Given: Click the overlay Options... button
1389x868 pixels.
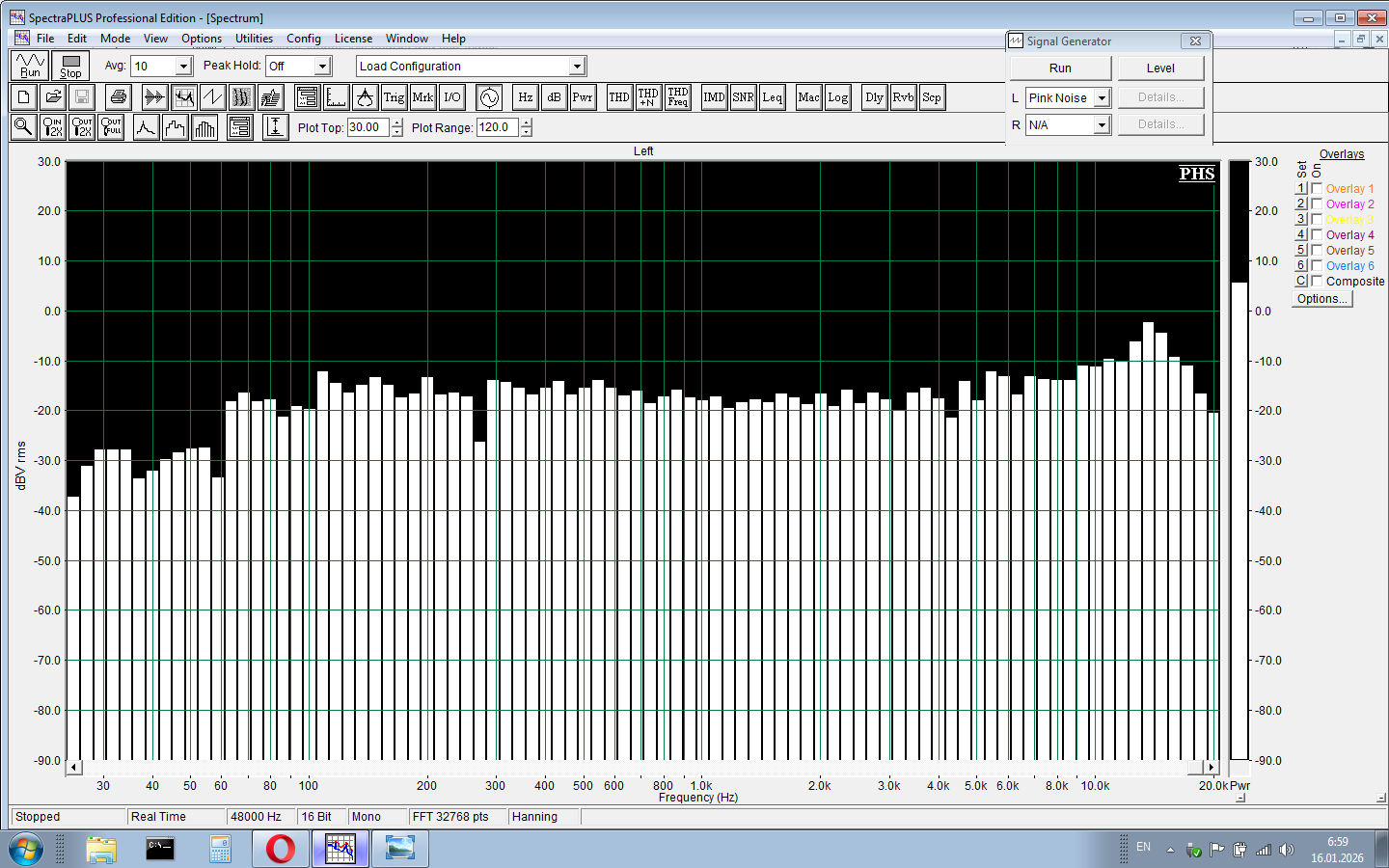Looking at the screenshot, I should [x=1321, y=299].
